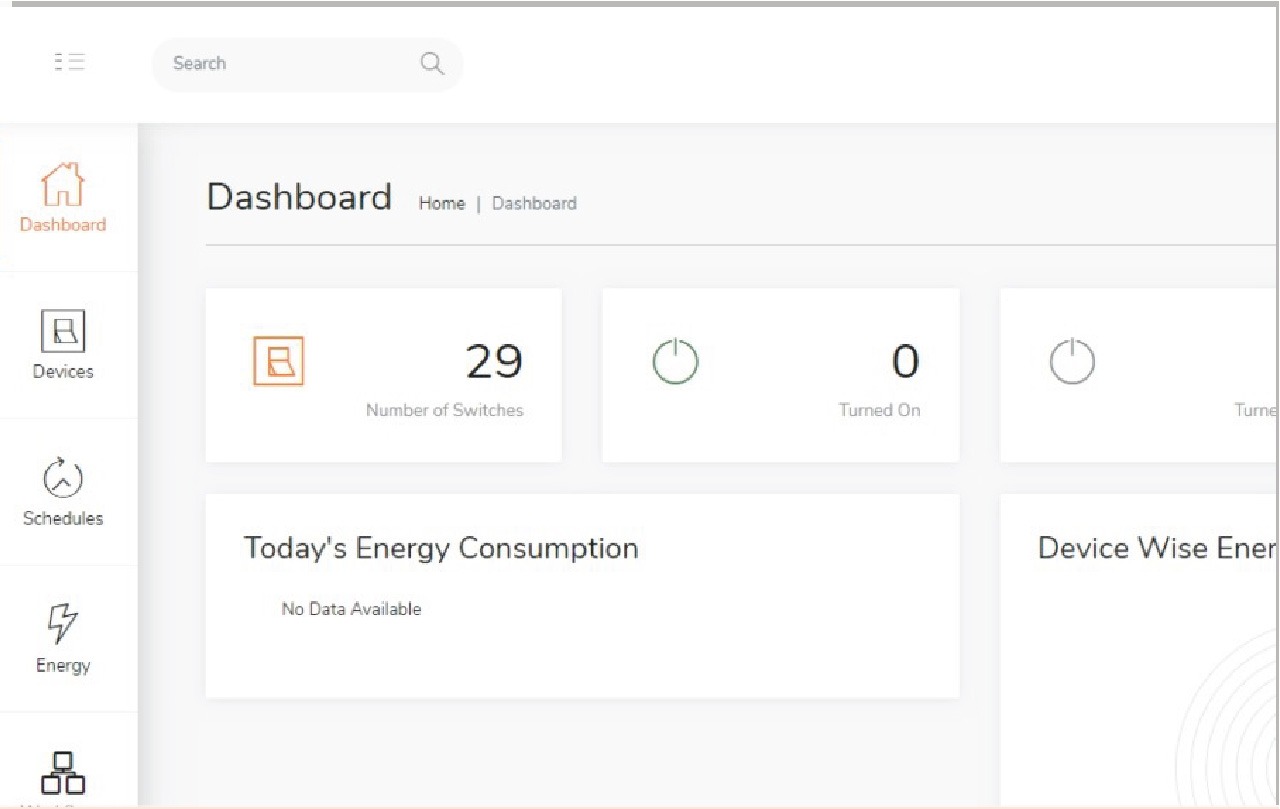Image resolution: width=1280 pixels, height=809 pixels.
Task: Click the 29 switches count
Action: pyautogui.click(x=494, y=361)
